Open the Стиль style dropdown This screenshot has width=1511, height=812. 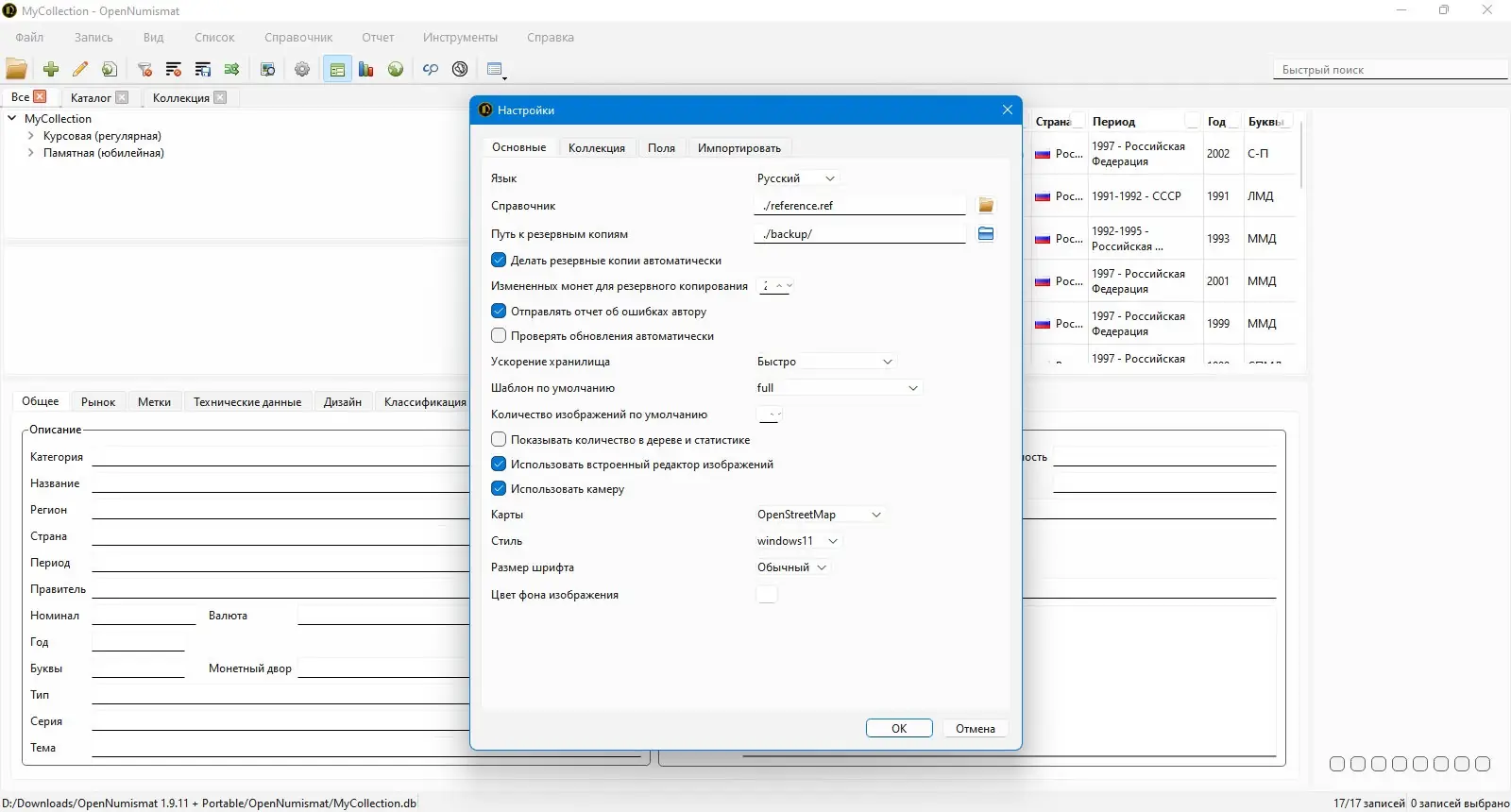click(797, 541)
